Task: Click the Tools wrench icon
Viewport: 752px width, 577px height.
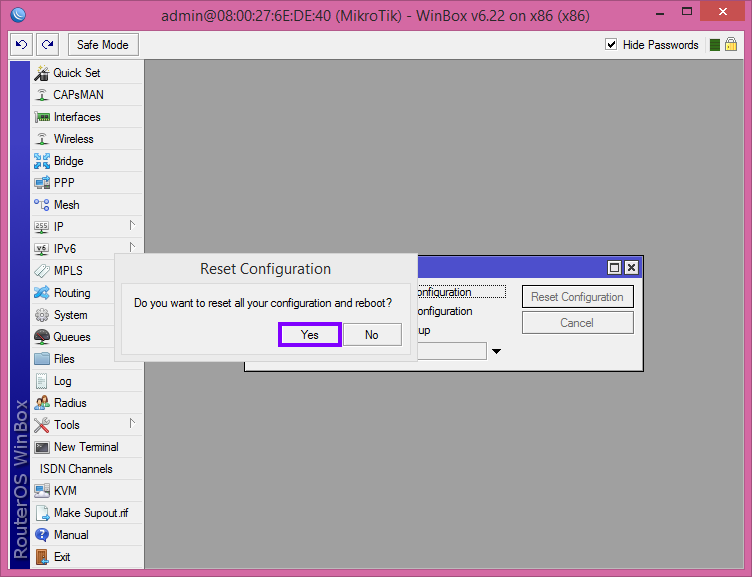Action: (x=42, y=425)
